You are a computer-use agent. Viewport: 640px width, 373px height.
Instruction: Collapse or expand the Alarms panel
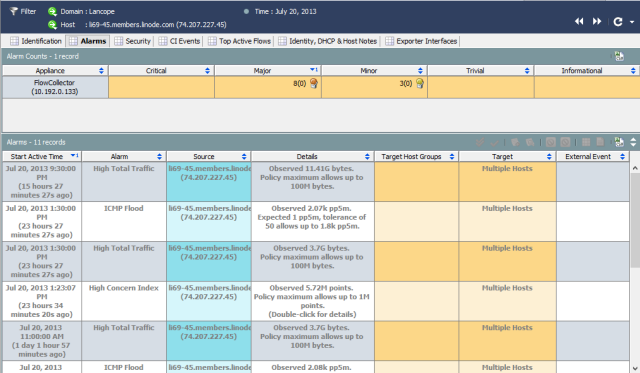click(633, 142)
